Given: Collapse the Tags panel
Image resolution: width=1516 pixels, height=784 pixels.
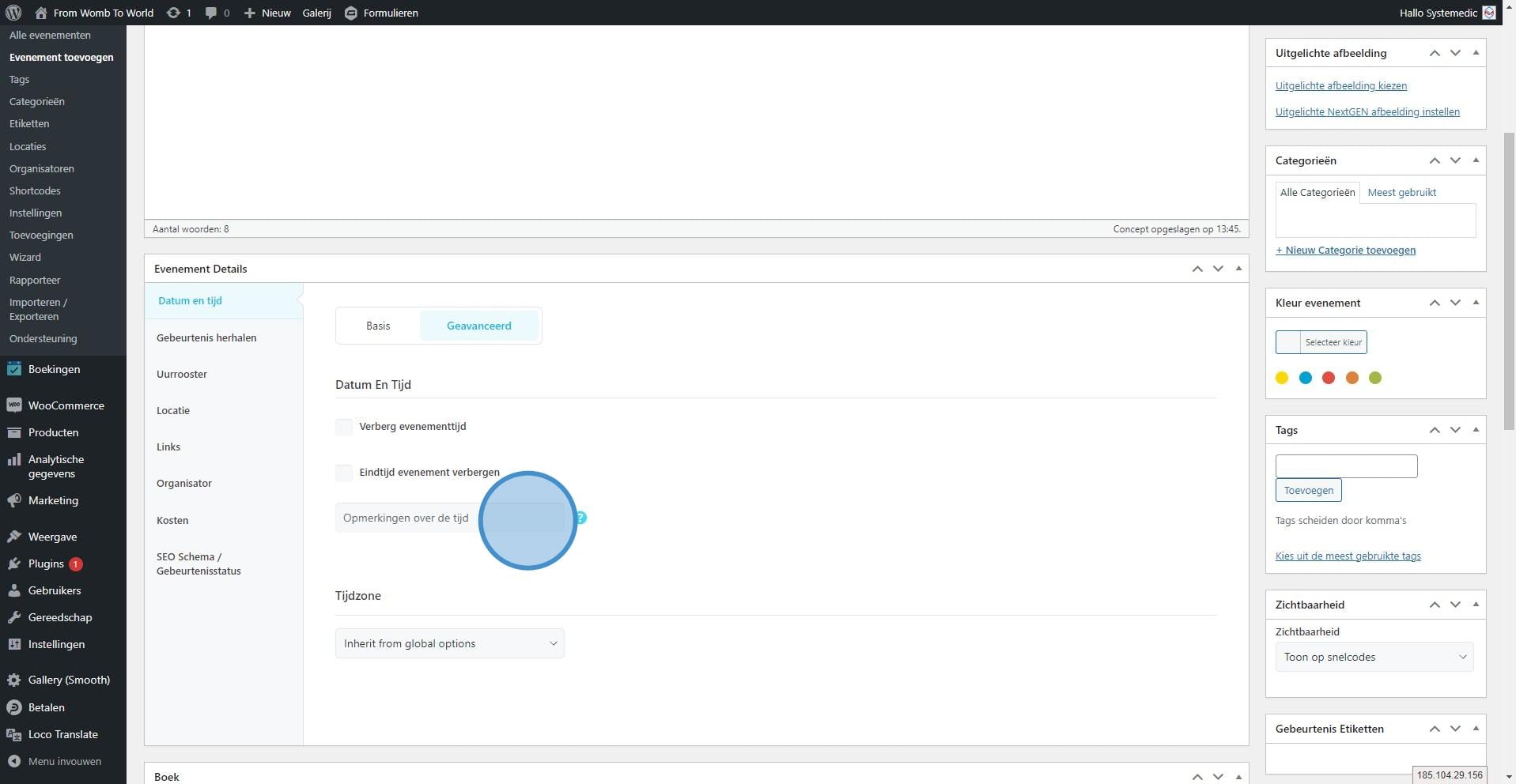Looking at the screenshot, I should (x=1476, y=430).
